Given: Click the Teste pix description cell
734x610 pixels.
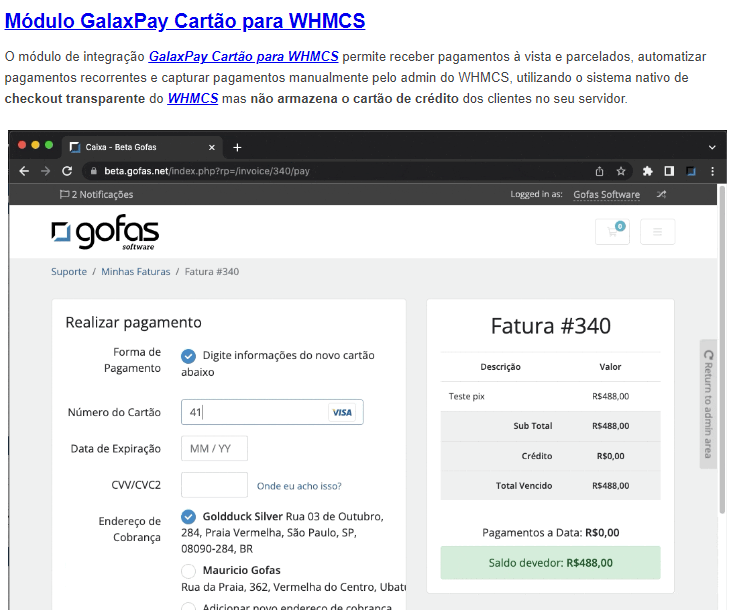Looking at the screenshot, I should point(467,397).
